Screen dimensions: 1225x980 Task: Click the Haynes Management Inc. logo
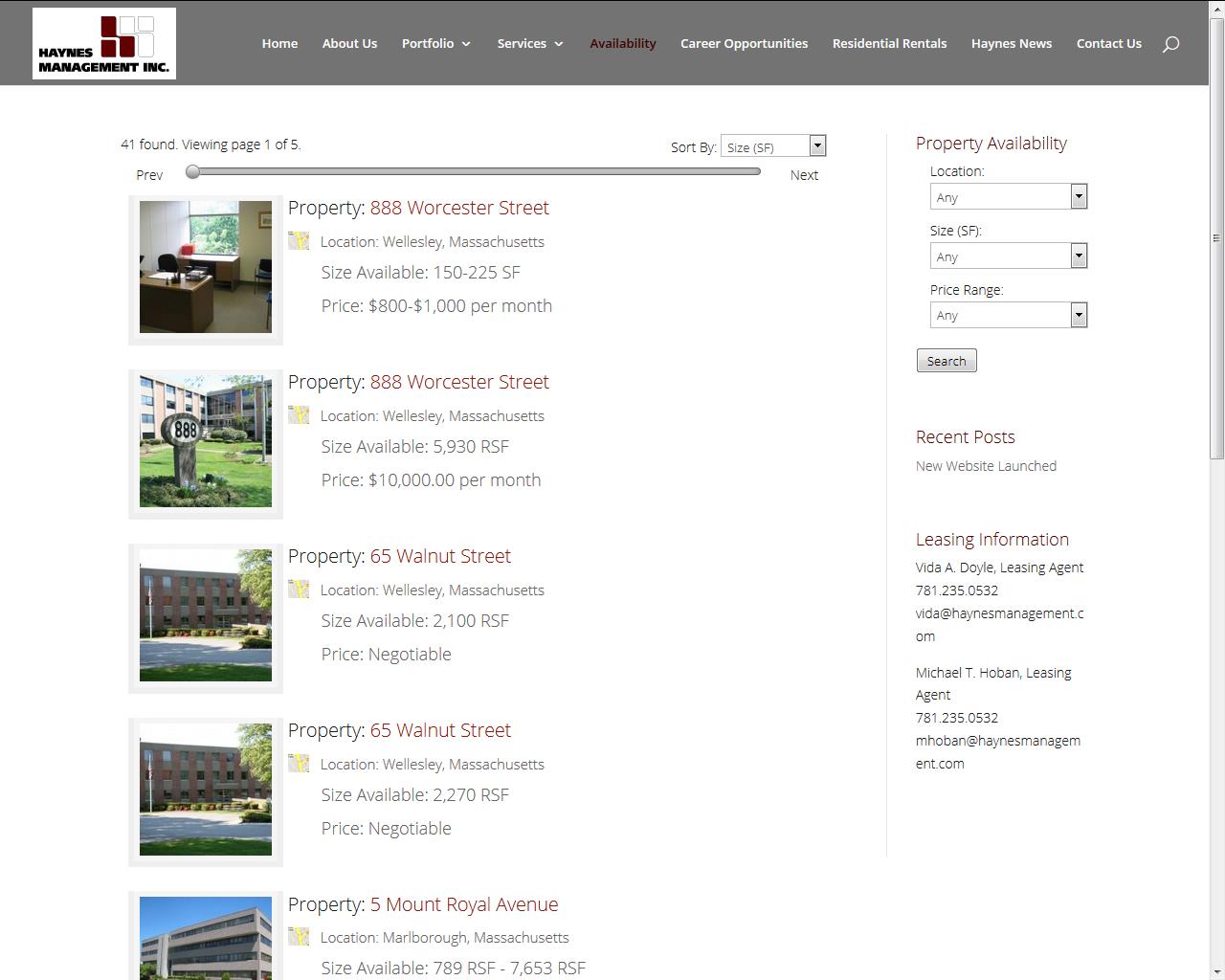click(104, 43)
